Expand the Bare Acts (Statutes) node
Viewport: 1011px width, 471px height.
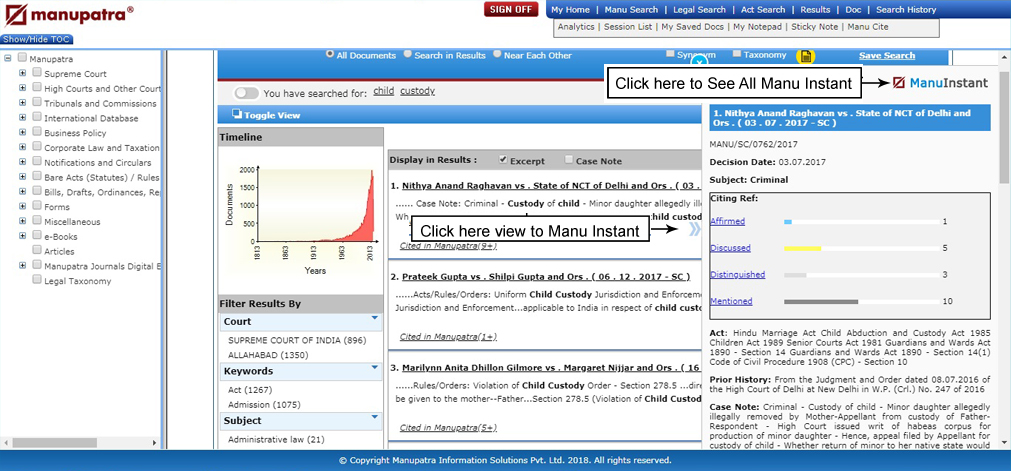[23, 177]
